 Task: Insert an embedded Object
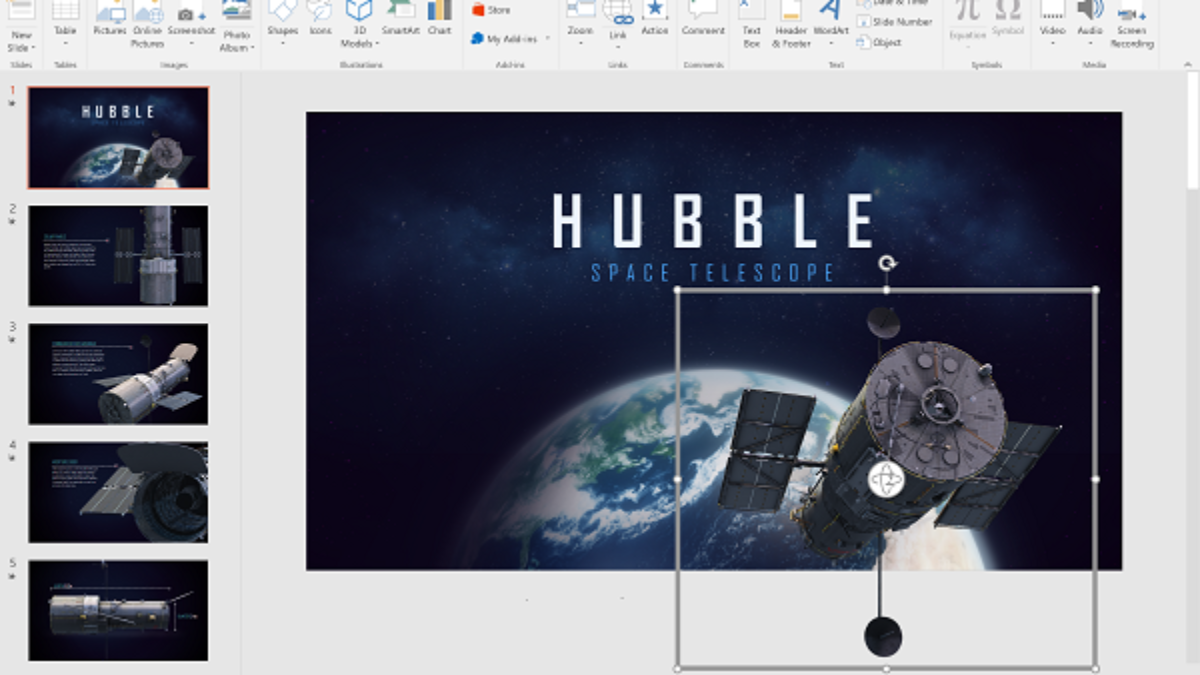click(880, 42)
